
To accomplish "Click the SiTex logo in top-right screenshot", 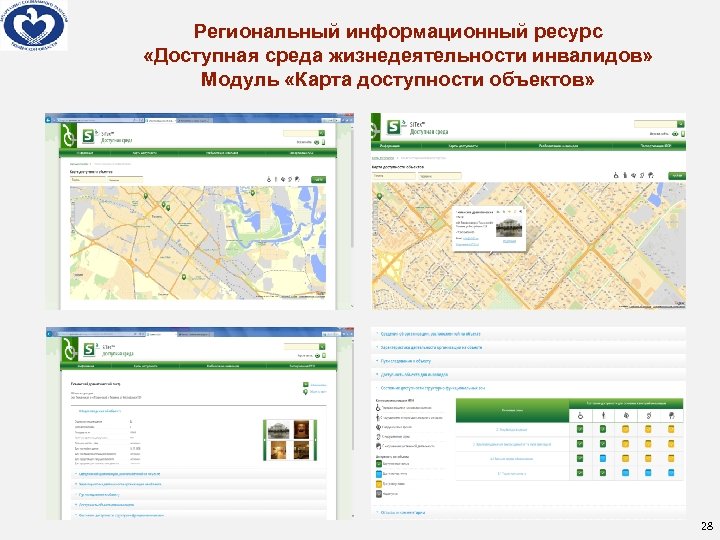I will pyautogui.click(x=394, y=127).
